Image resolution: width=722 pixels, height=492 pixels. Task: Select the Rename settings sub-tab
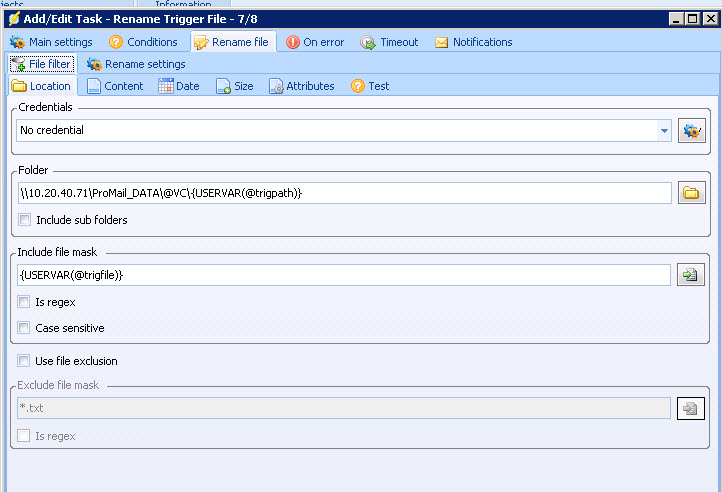(x=135, y=64)
